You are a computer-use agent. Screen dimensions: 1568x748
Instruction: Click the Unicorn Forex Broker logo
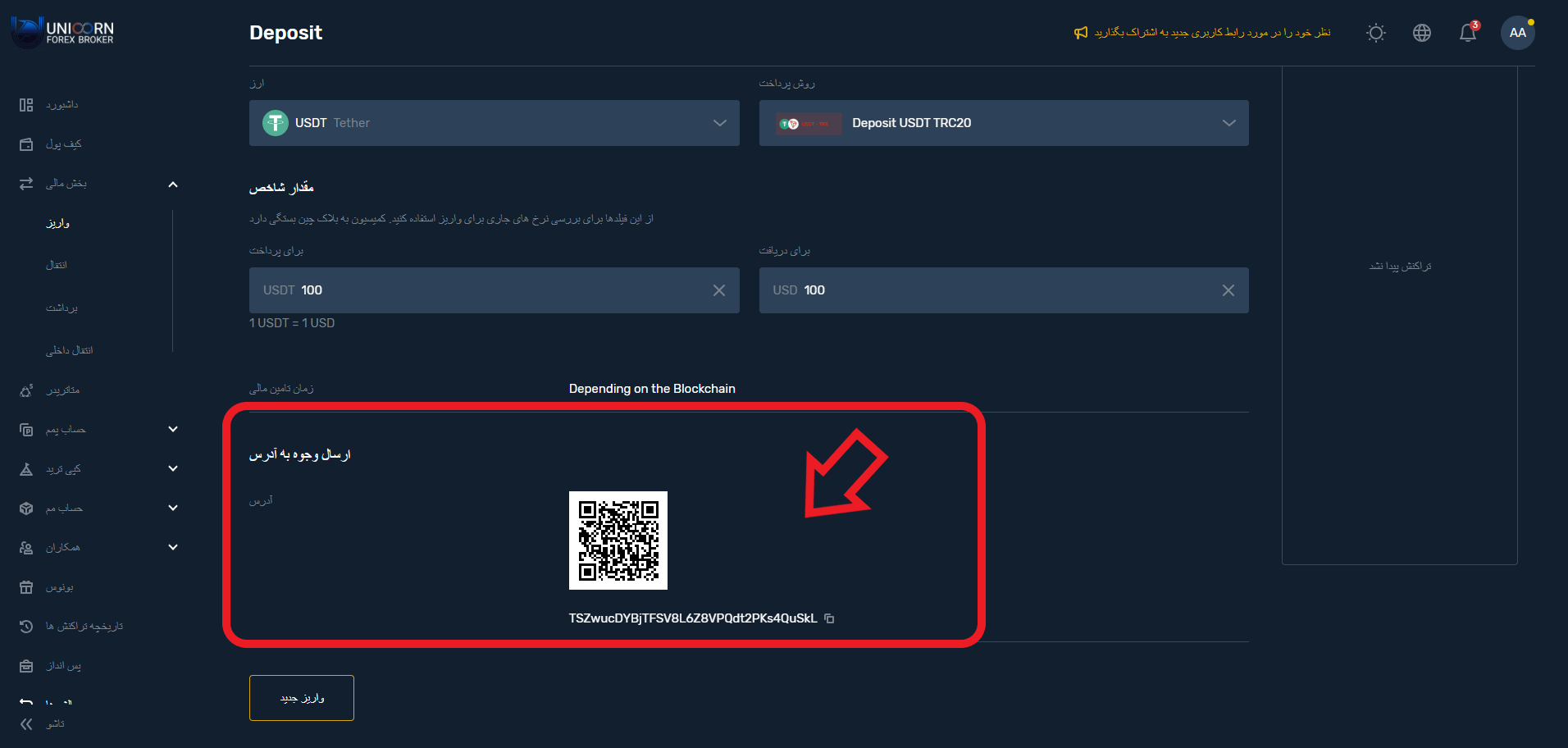[63, 32]
